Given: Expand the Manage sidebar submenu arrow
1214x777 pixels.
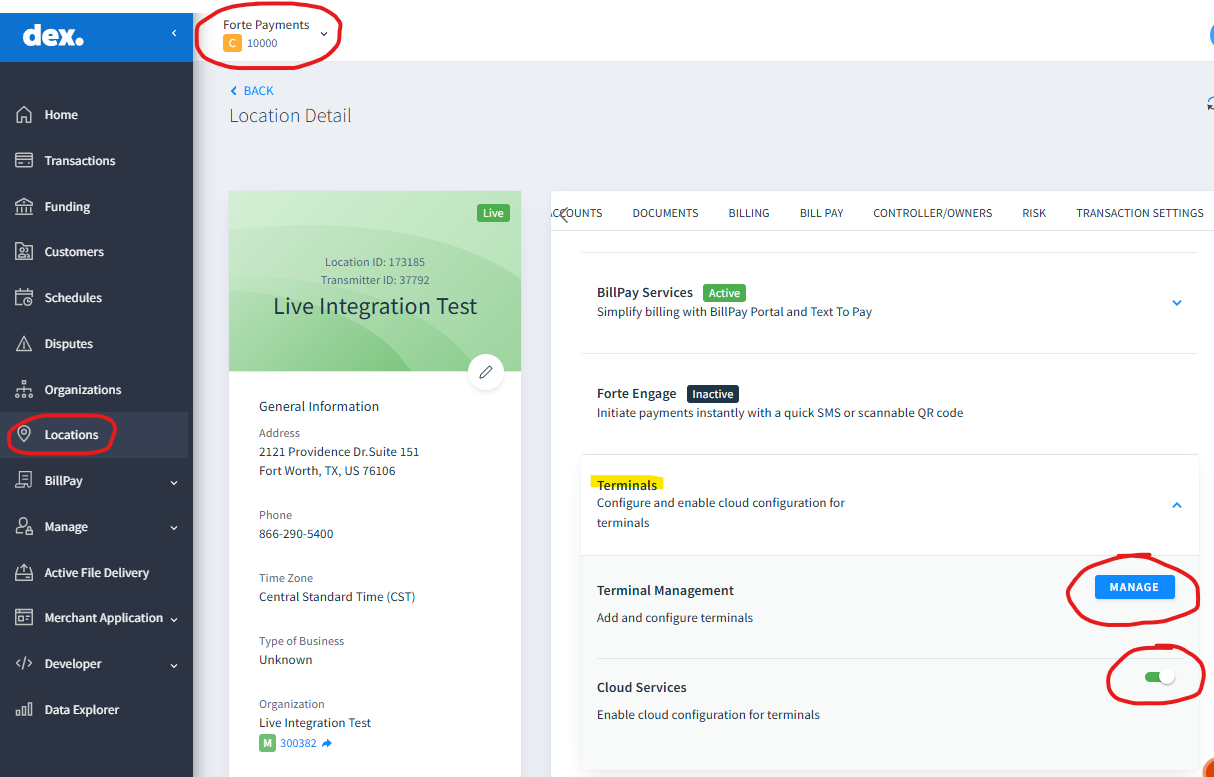Looking at the screenshot, I should tap(174, 528).
